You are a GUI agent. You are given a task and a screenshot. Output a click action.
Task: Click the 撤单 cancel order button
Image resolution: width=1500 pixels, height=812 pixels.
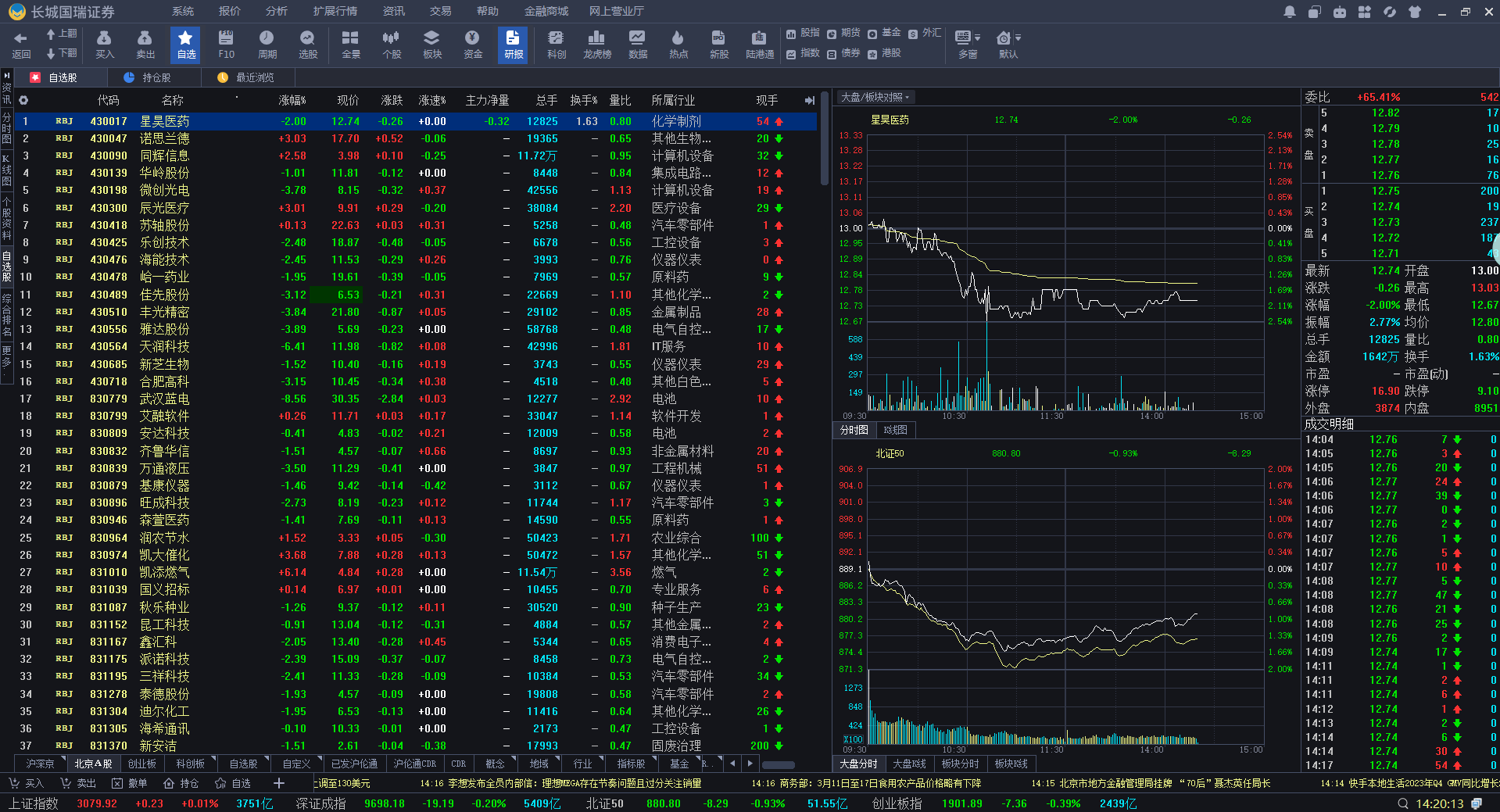(130, 783)
